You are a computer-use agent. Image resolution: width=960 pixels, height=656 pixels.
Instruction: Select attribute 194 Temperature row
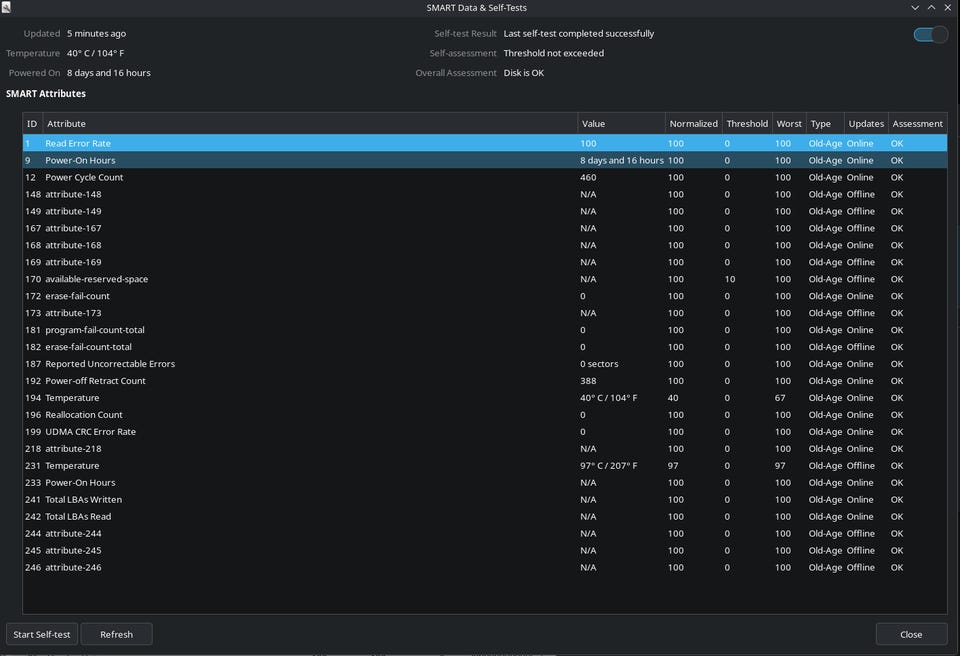click(x=485, y=398)
